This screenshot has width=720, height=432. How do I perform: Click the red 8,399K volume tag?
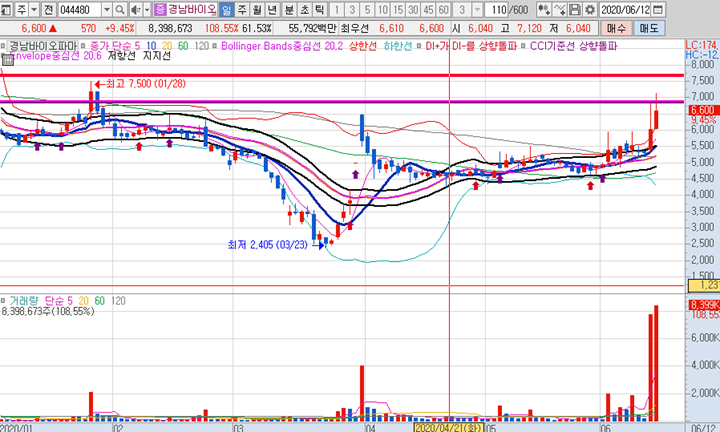tap(703, 305)
